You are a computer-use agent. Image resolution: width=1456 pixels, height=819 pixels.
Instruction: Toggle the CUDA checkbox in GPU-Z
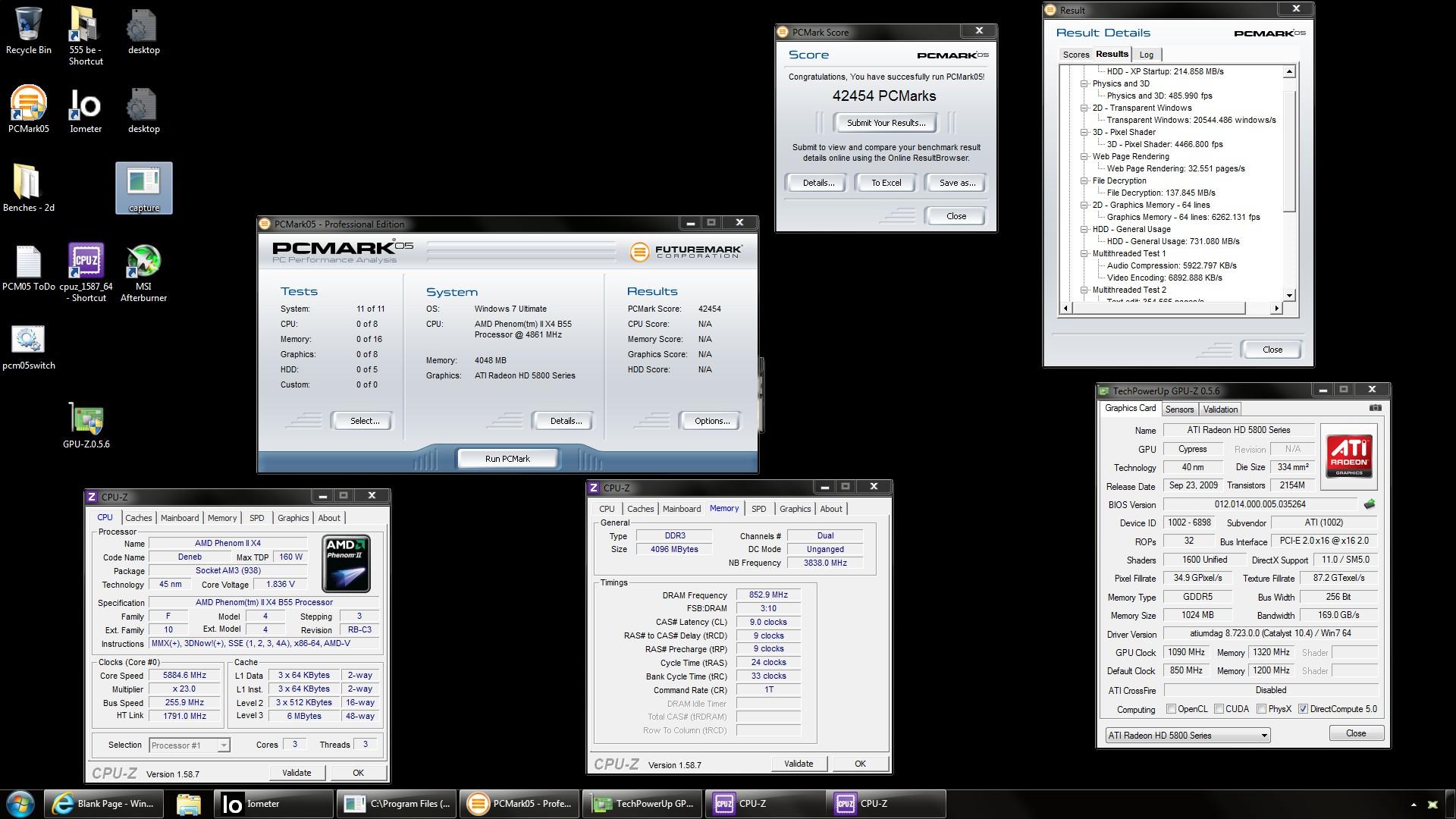point(1219,709)
